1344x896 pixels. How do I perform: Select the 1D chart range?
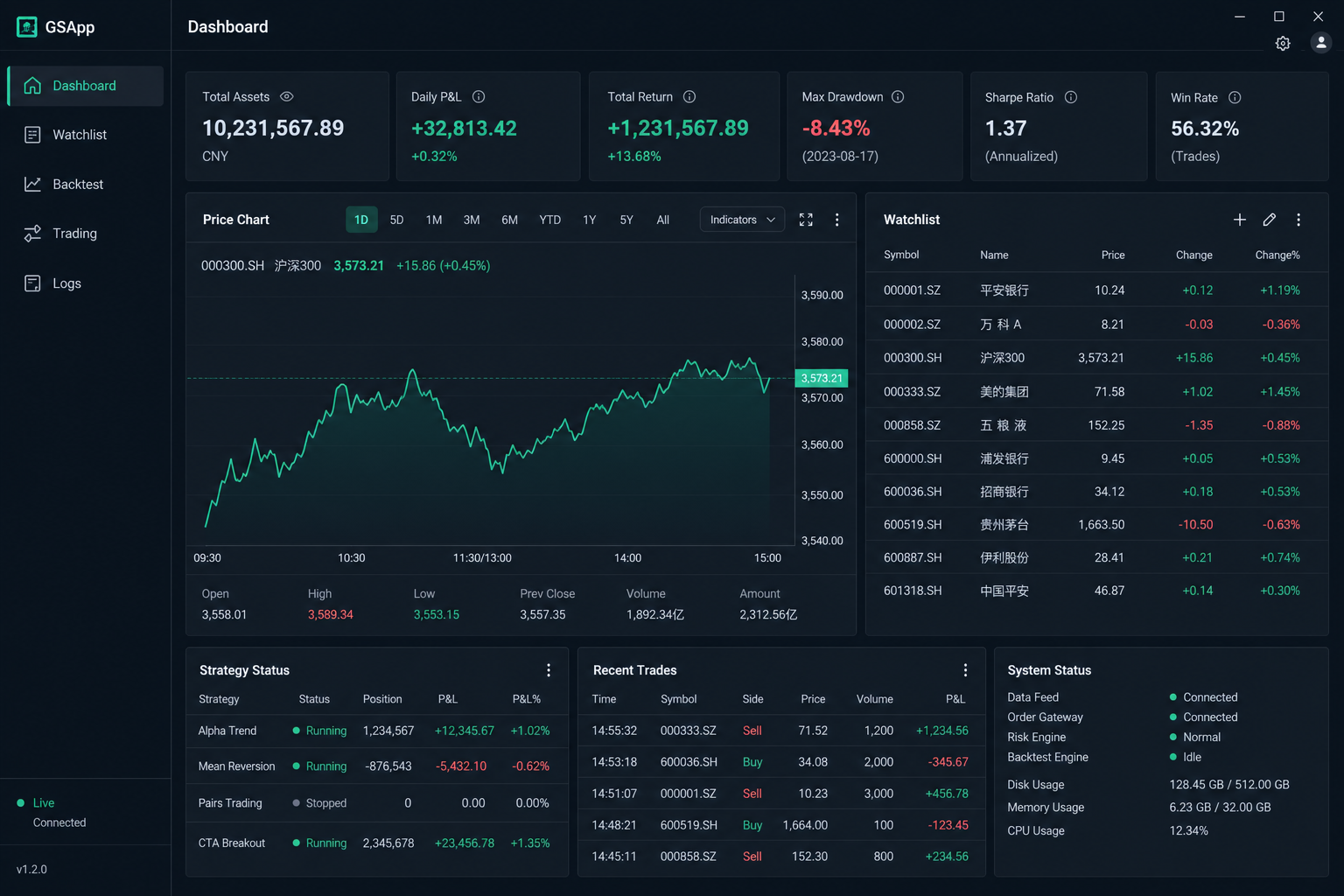pyautogui.click(x=361, y=220)
